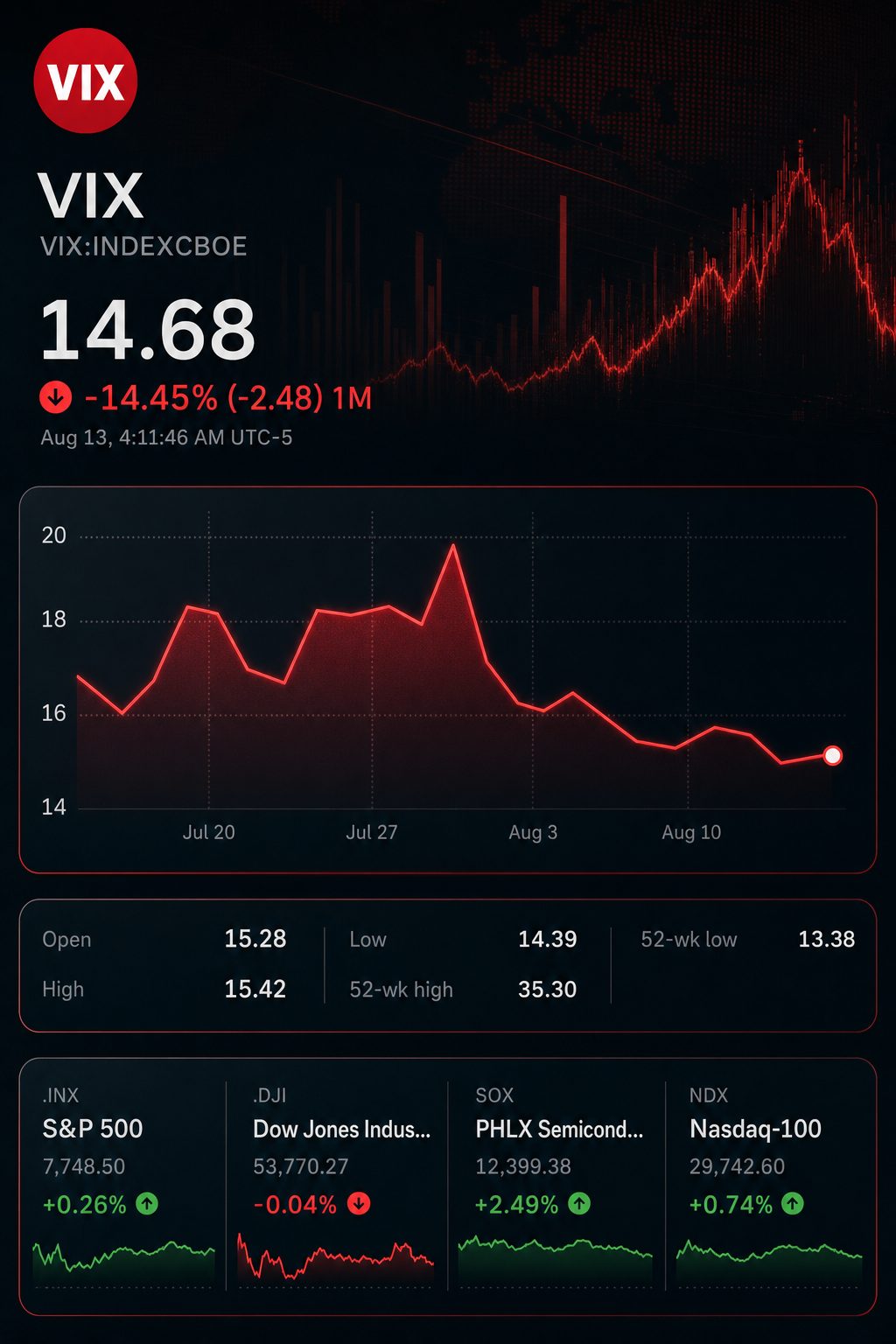Click the Nasdaq-100 green sparkline chart
This screenshot has width=896, height=1344.
click(x=768, y=1262)
